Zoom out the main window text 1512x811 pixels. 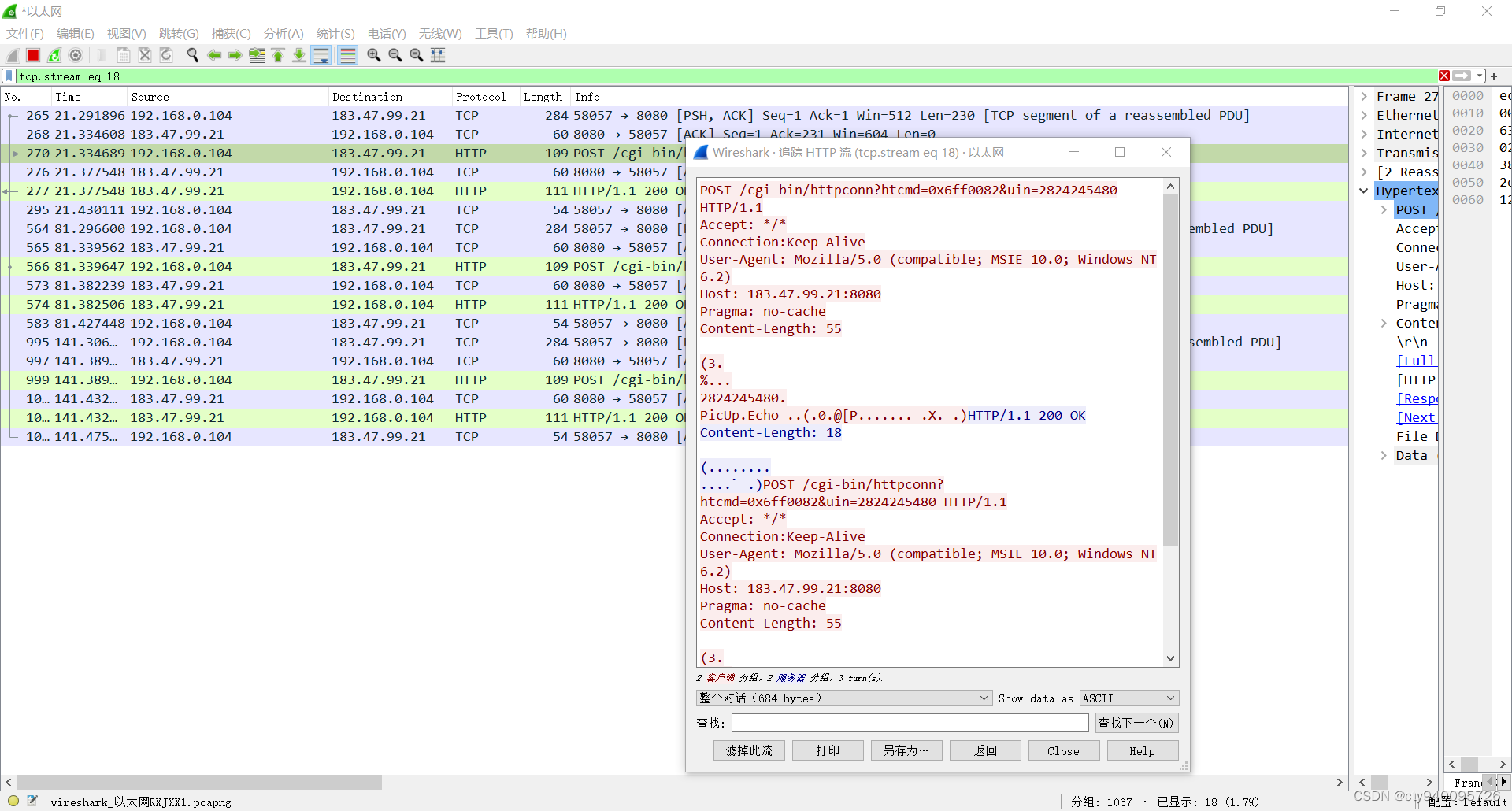[x=395, y=55]
